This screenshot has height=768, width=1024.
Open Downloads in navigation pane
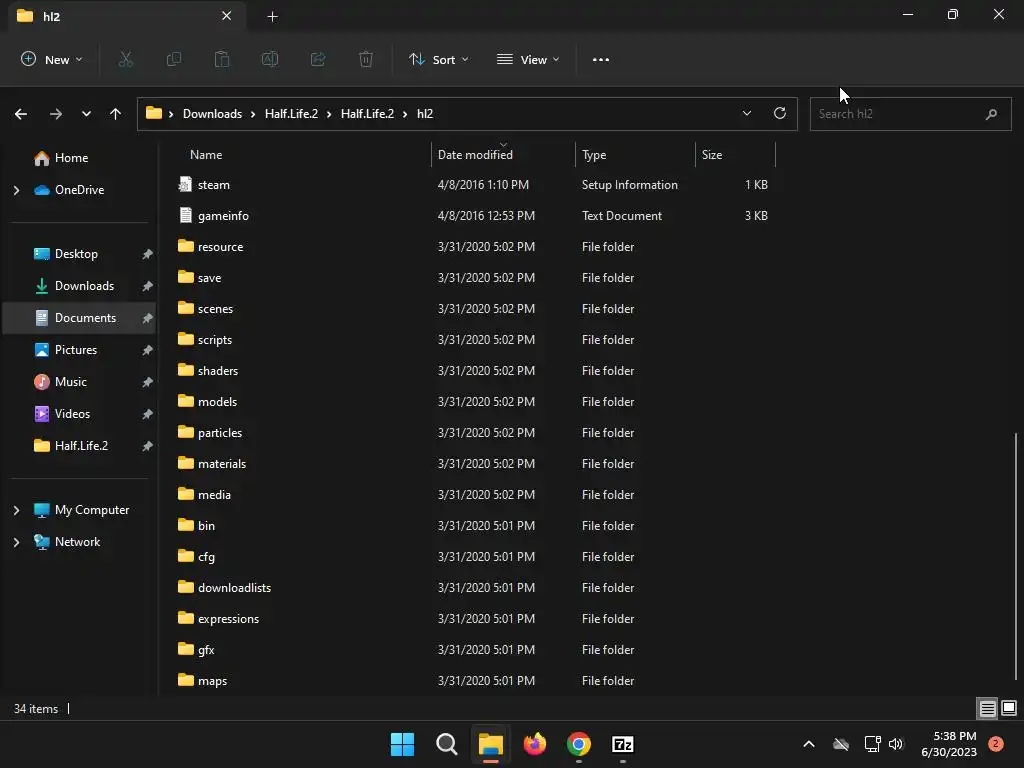pos(84,286)
